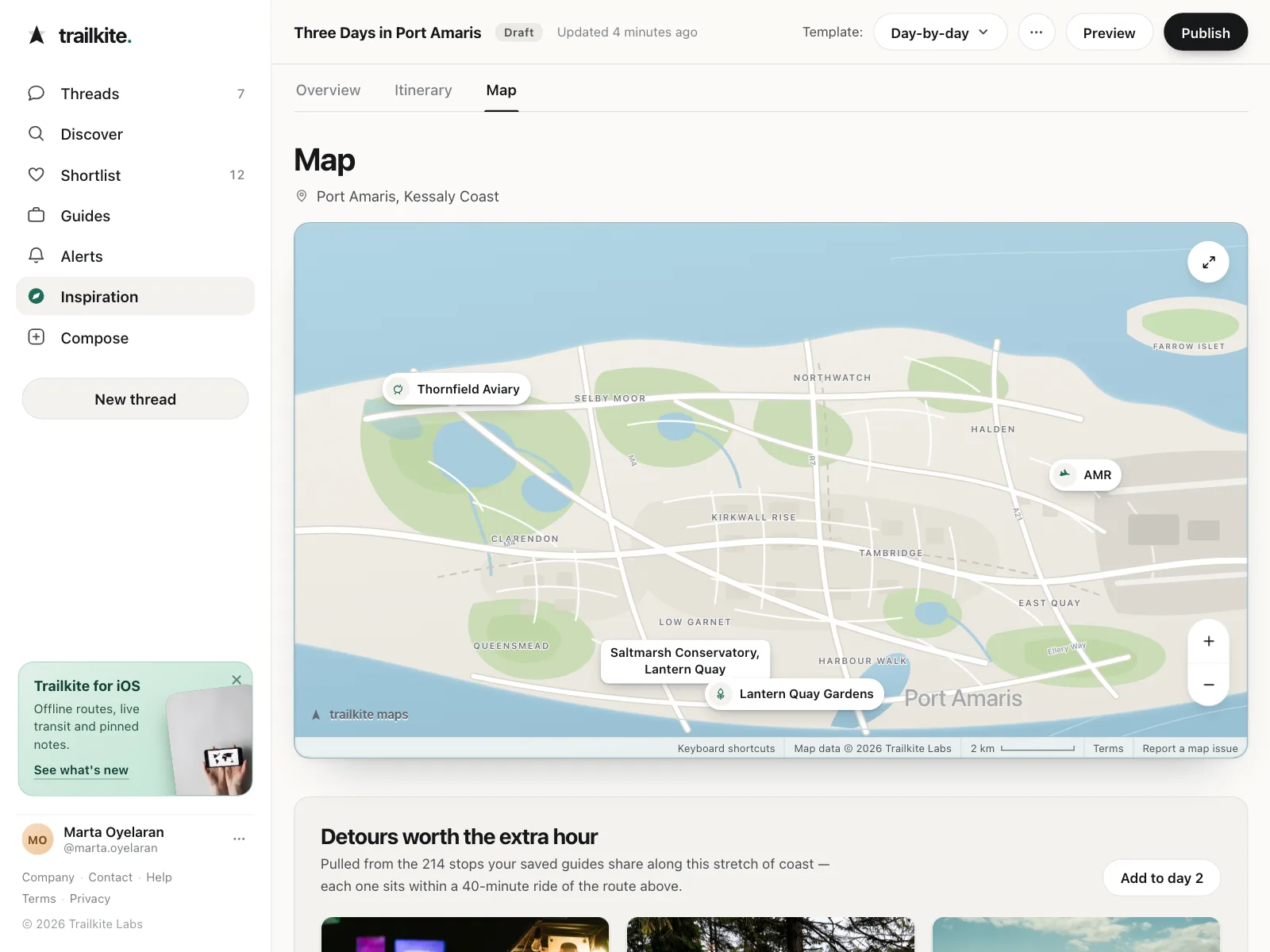Viewport: 1270px width, 952px height.
Task: Click the Updated 4 minutes ago text
Action: click(627, 33)
